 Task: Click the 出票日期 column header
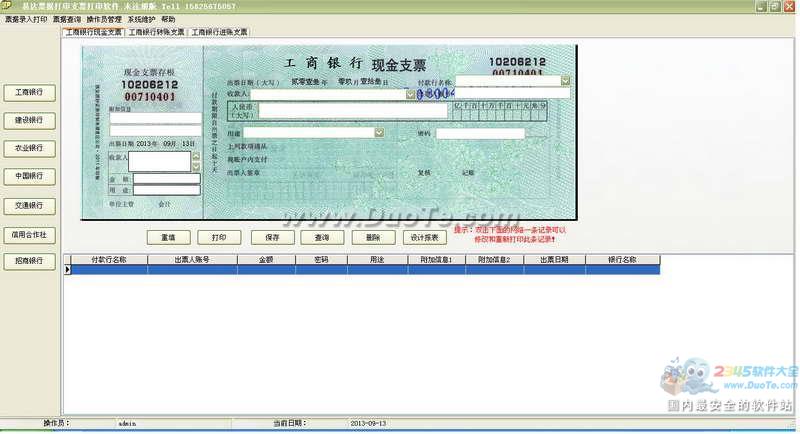[x=555, y=260]
